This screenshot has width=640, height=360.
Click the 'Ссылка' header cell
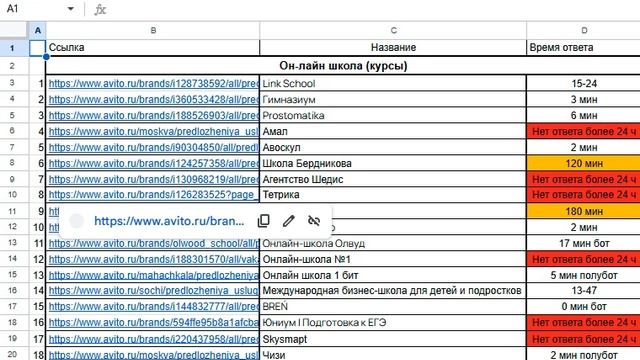153,48
